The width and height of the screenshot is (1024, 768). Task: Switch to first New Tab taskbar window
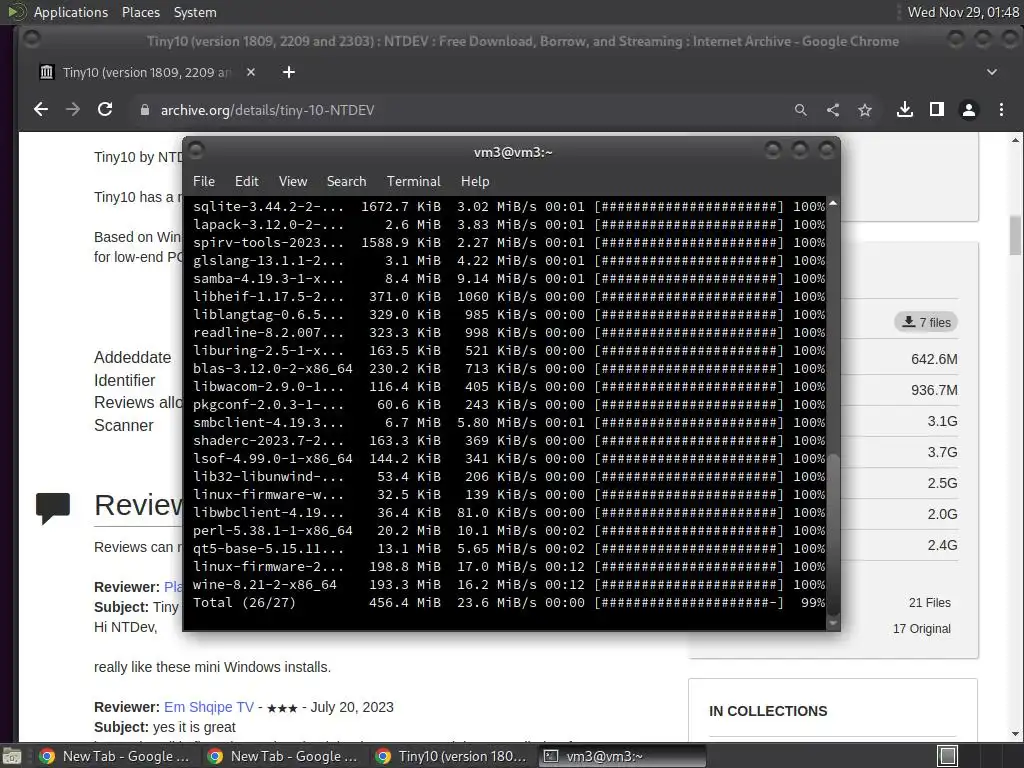pyautogui.click(x=114, y=756)
